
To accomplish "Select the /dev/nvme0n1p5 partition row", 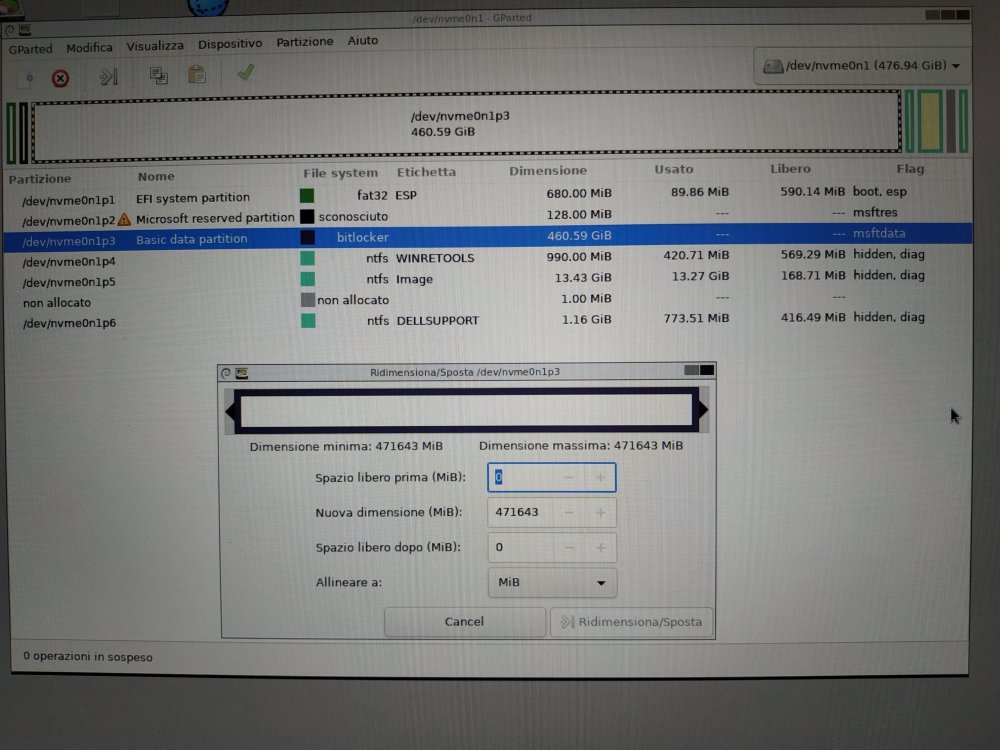I will 488,279.
